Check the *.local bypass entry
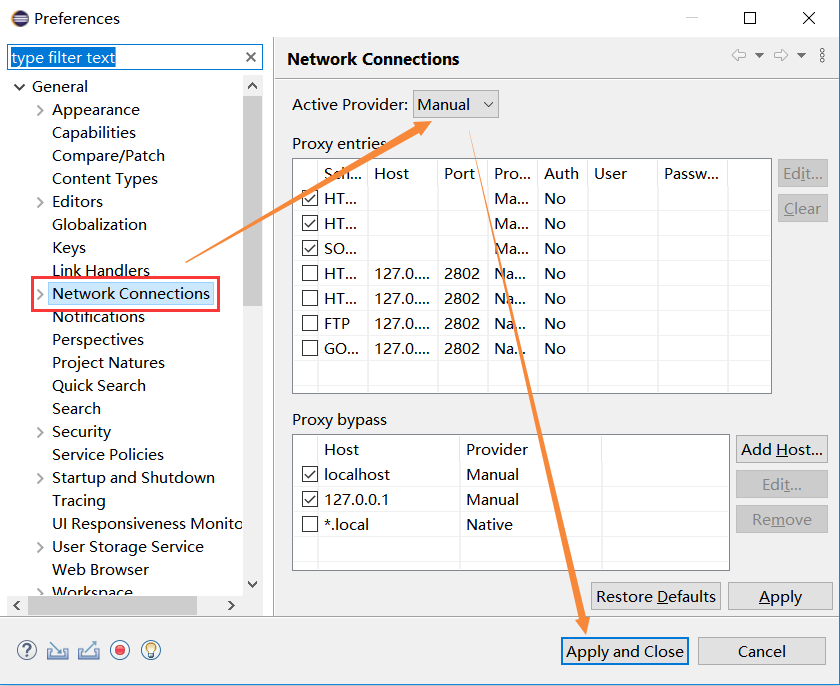Screen dimensions: 840x686 (310, 524)
